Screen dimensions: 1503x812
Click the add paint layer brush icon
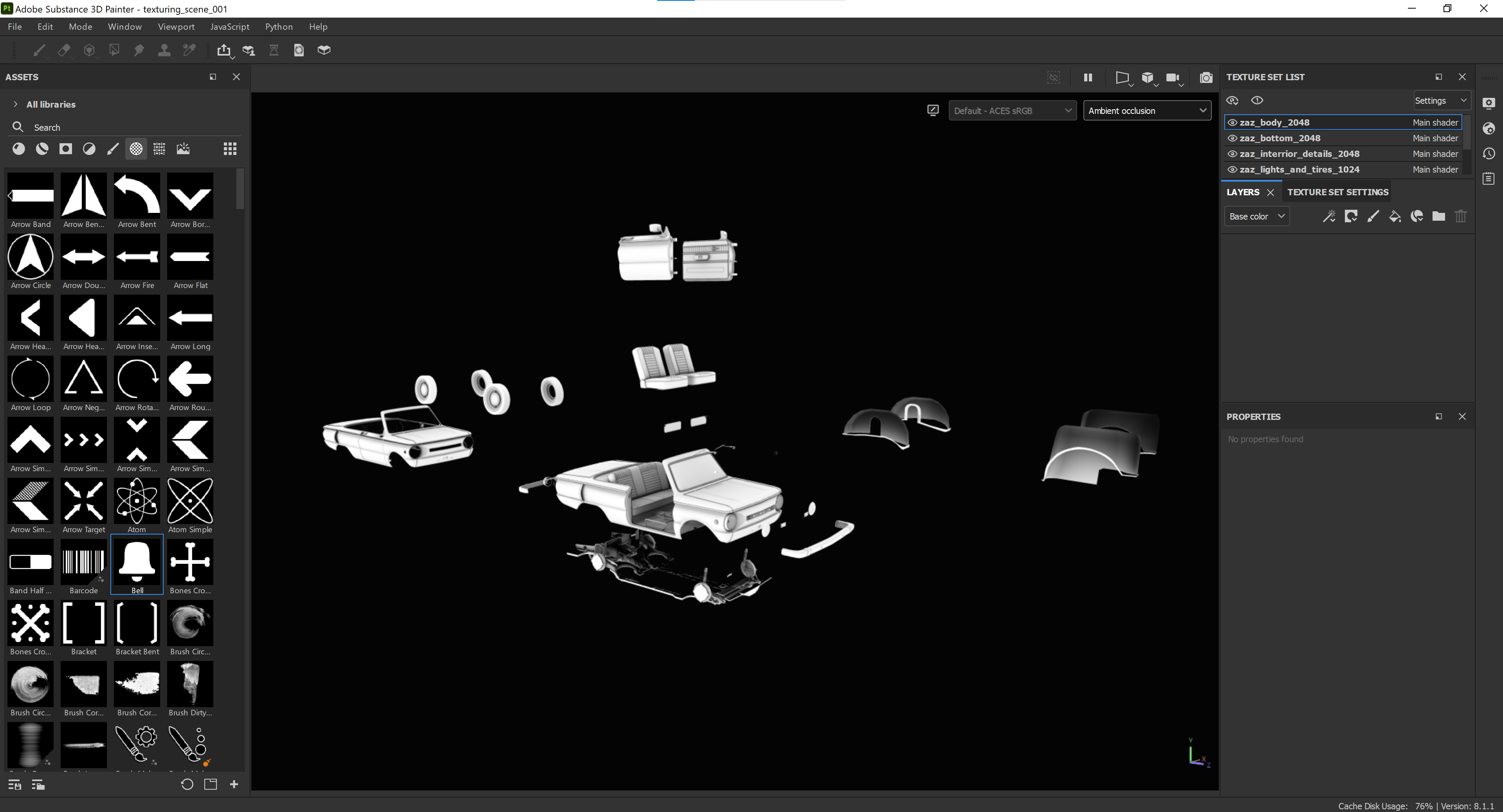pos(1373,216)
